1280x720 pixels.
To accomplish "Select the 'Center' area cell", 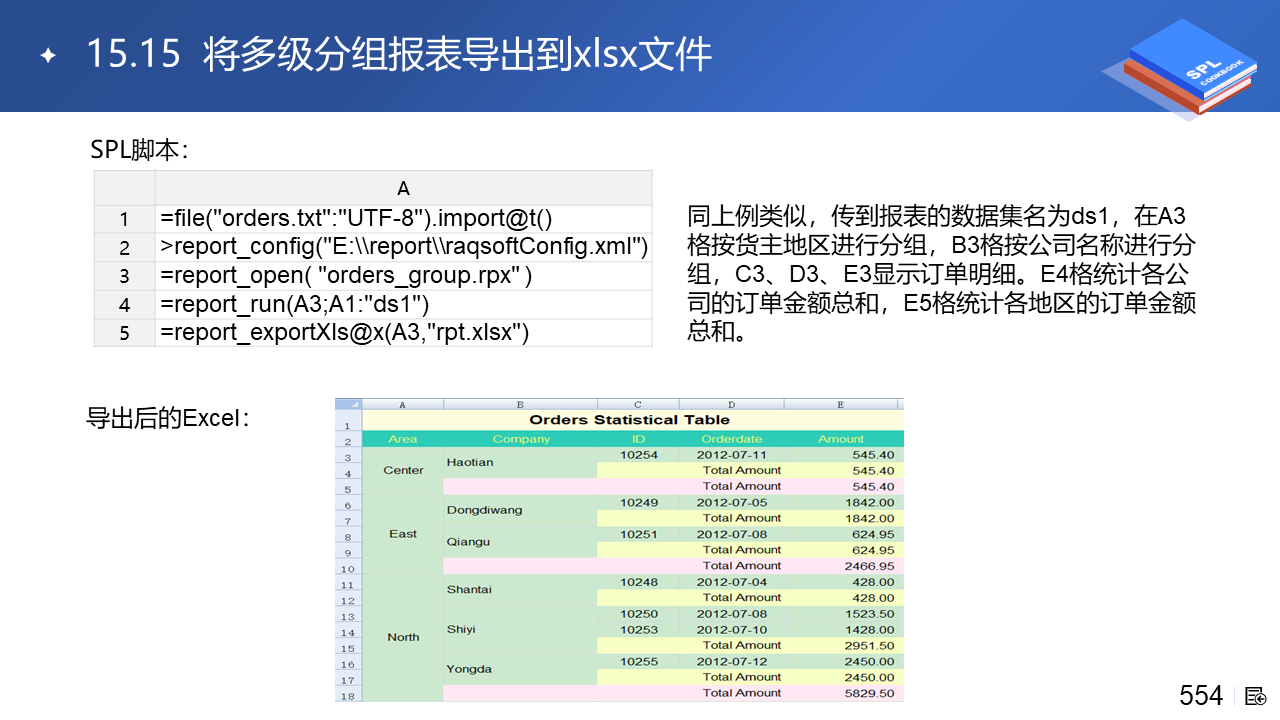I will [403, 470].
